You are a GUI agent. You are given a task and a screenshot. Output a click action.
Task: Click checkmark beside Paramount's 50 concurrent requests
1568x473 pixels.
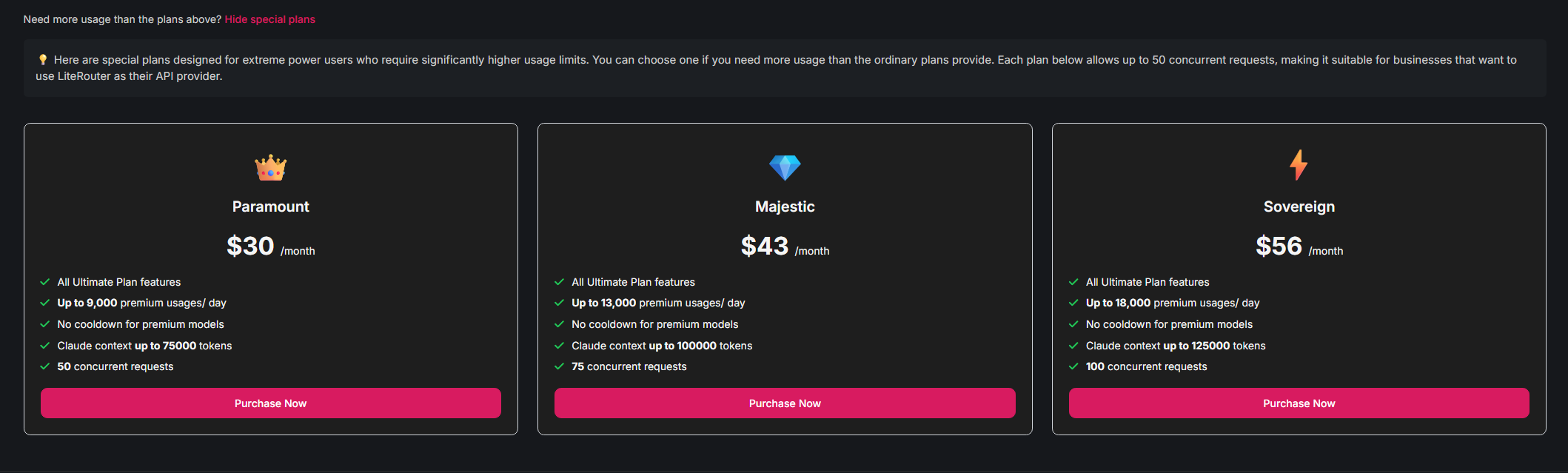point(45,366)
